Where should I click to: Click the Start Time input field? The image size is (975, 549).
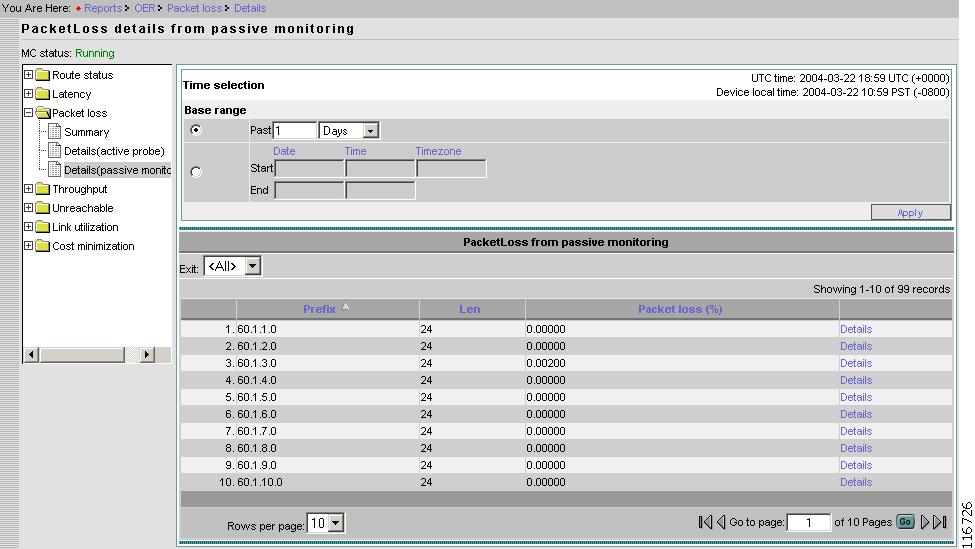tap(380, 168)
